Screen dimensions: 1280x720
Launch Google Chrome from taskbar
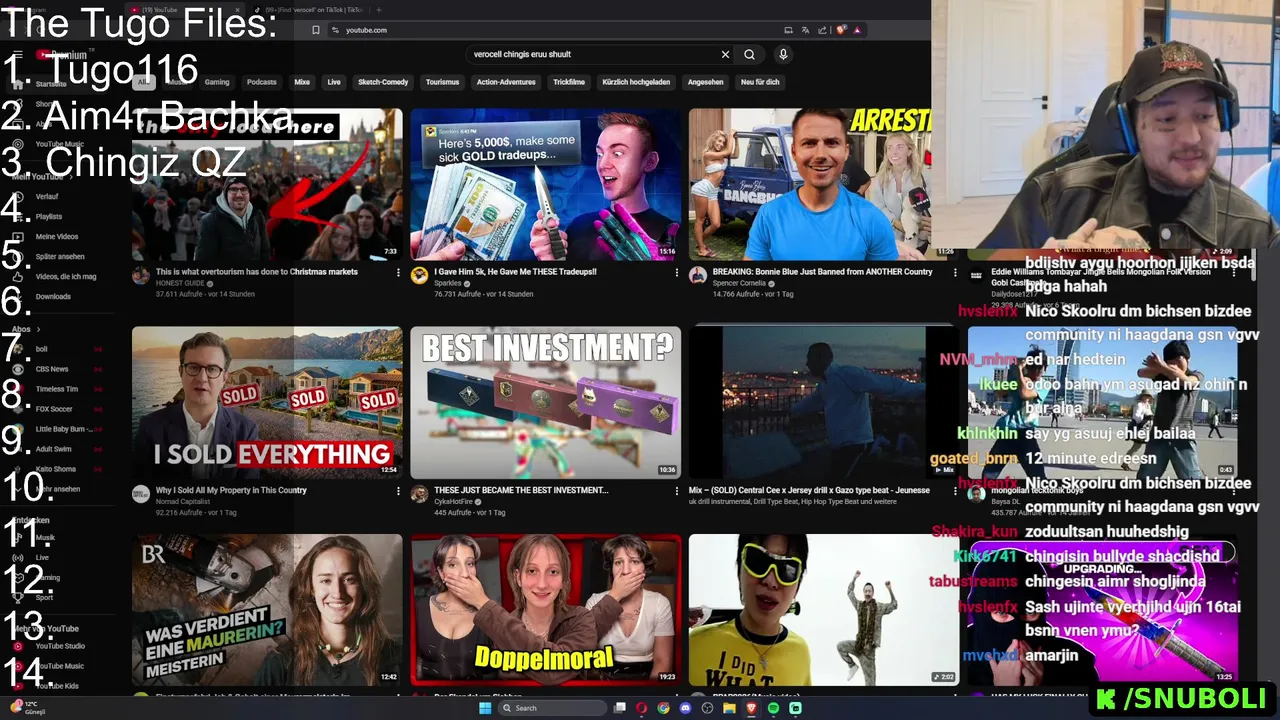click(x=663, y=708)
